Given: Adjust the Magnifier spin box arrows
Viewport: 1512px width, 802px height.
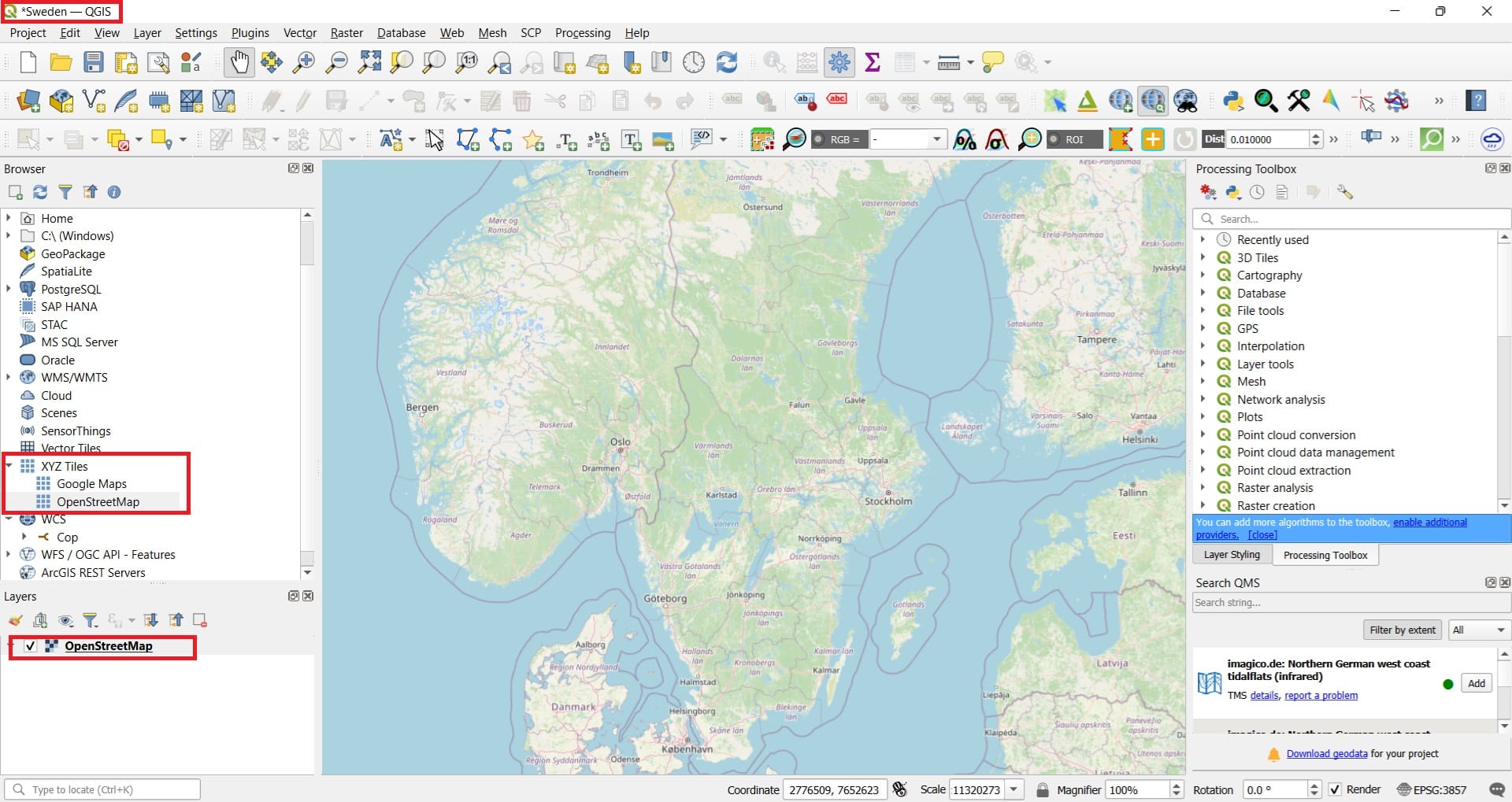Looking at the screenshot, I should coord(1177,789).
